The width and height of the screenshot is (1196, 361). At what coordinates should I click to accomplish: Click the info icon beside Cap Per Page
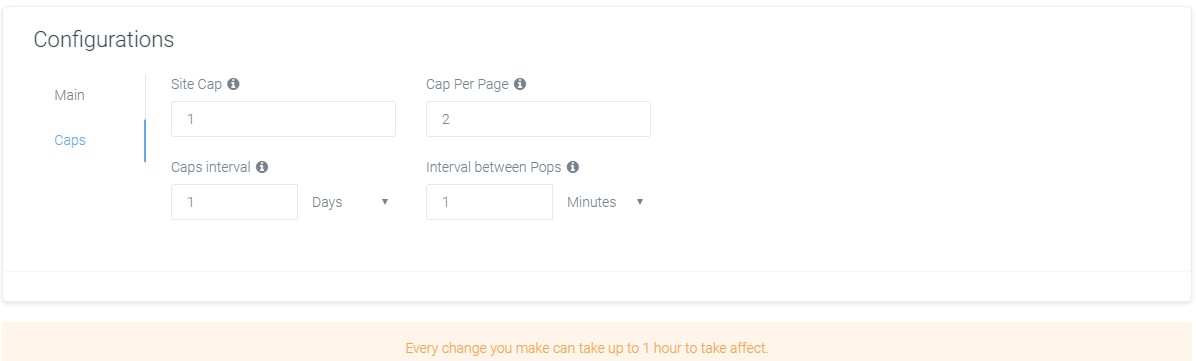tap(519, 84)
